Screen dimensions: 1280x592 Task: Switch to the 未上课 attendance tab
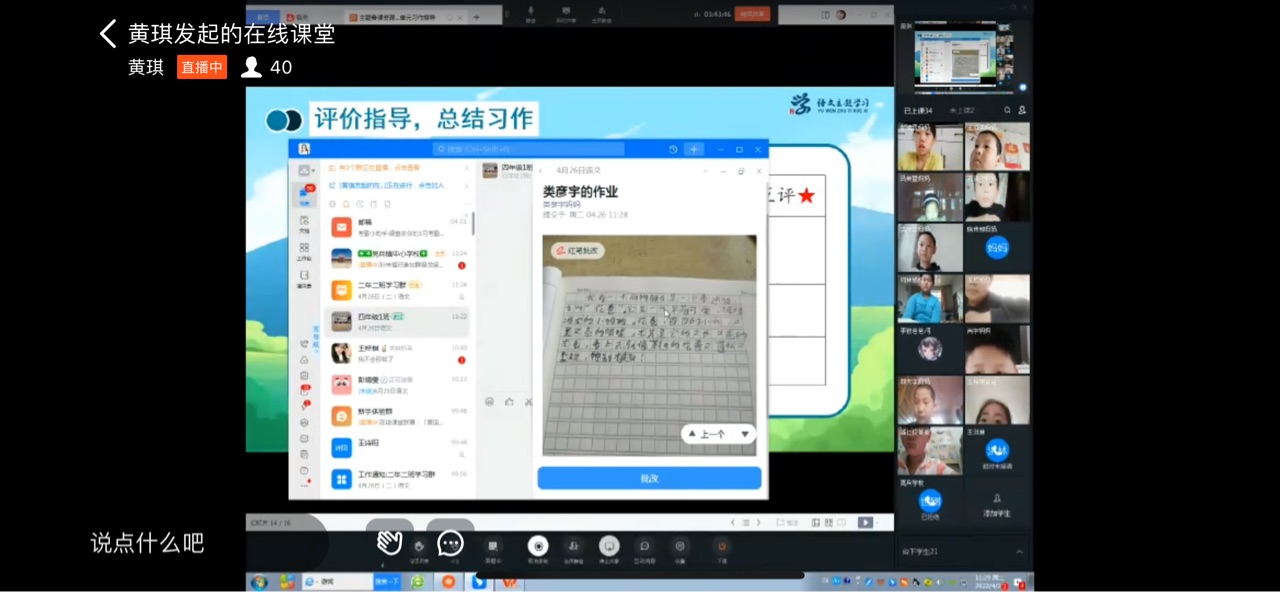[x=962, y=110]
